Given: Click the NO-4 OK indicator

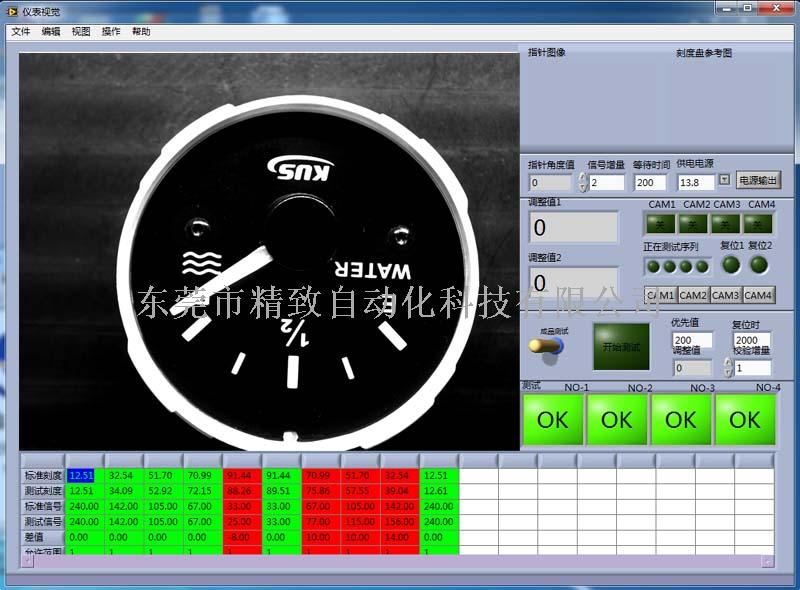Looking at the screenshot, I should coord(745,420).
